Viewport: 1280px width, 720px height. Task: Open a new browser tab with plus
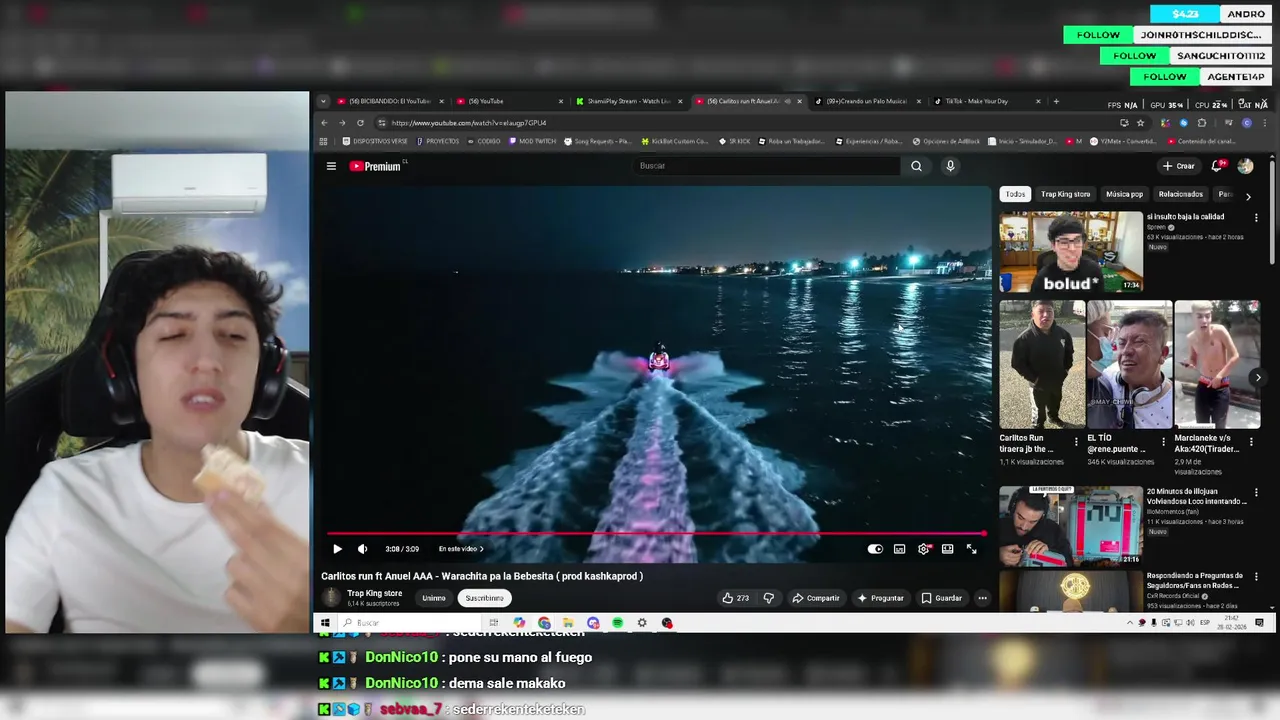(1056, 101)
